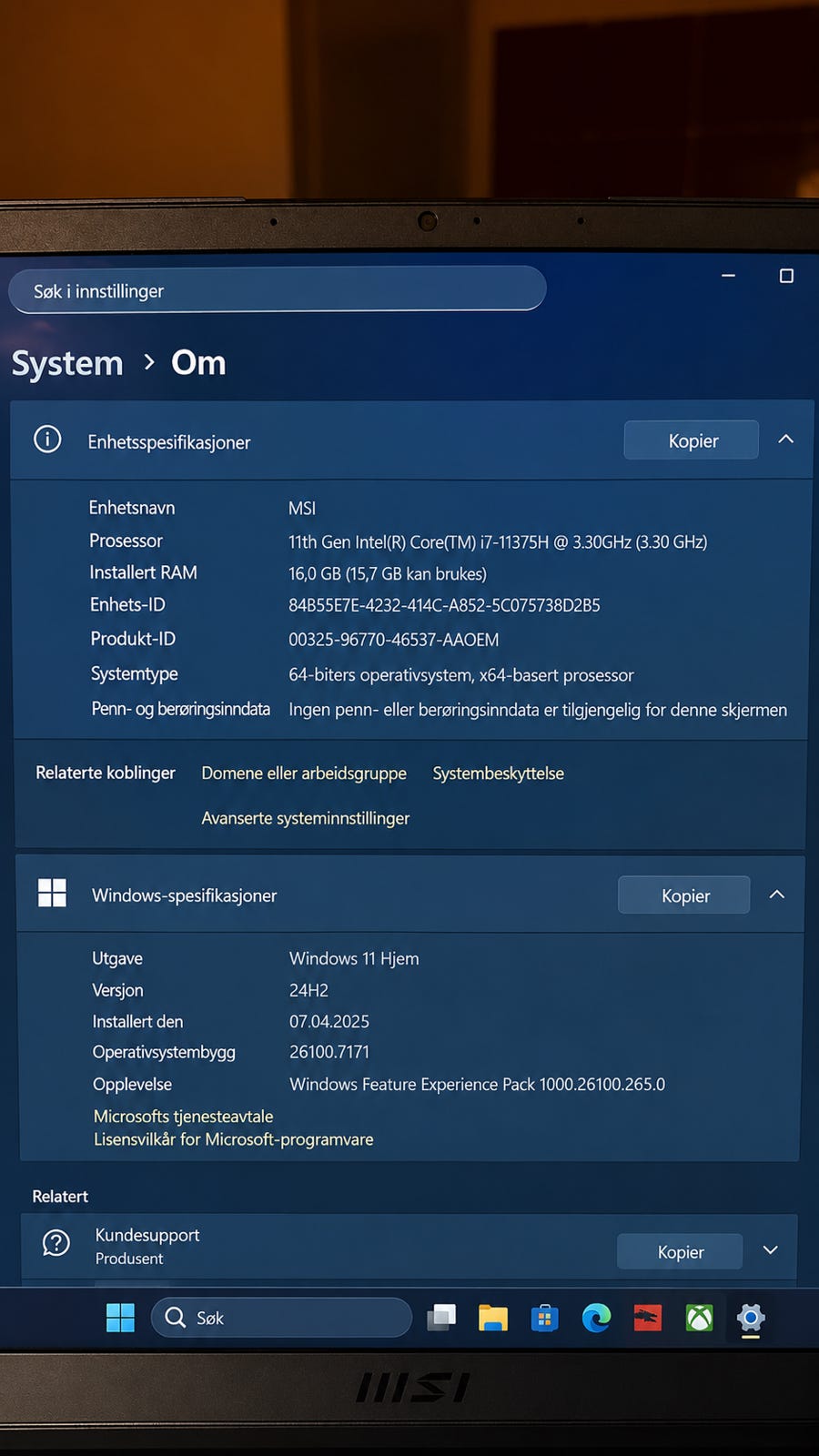
Task: Open Microsofts tjenesteavtale link
Action: click(183, 1117)
